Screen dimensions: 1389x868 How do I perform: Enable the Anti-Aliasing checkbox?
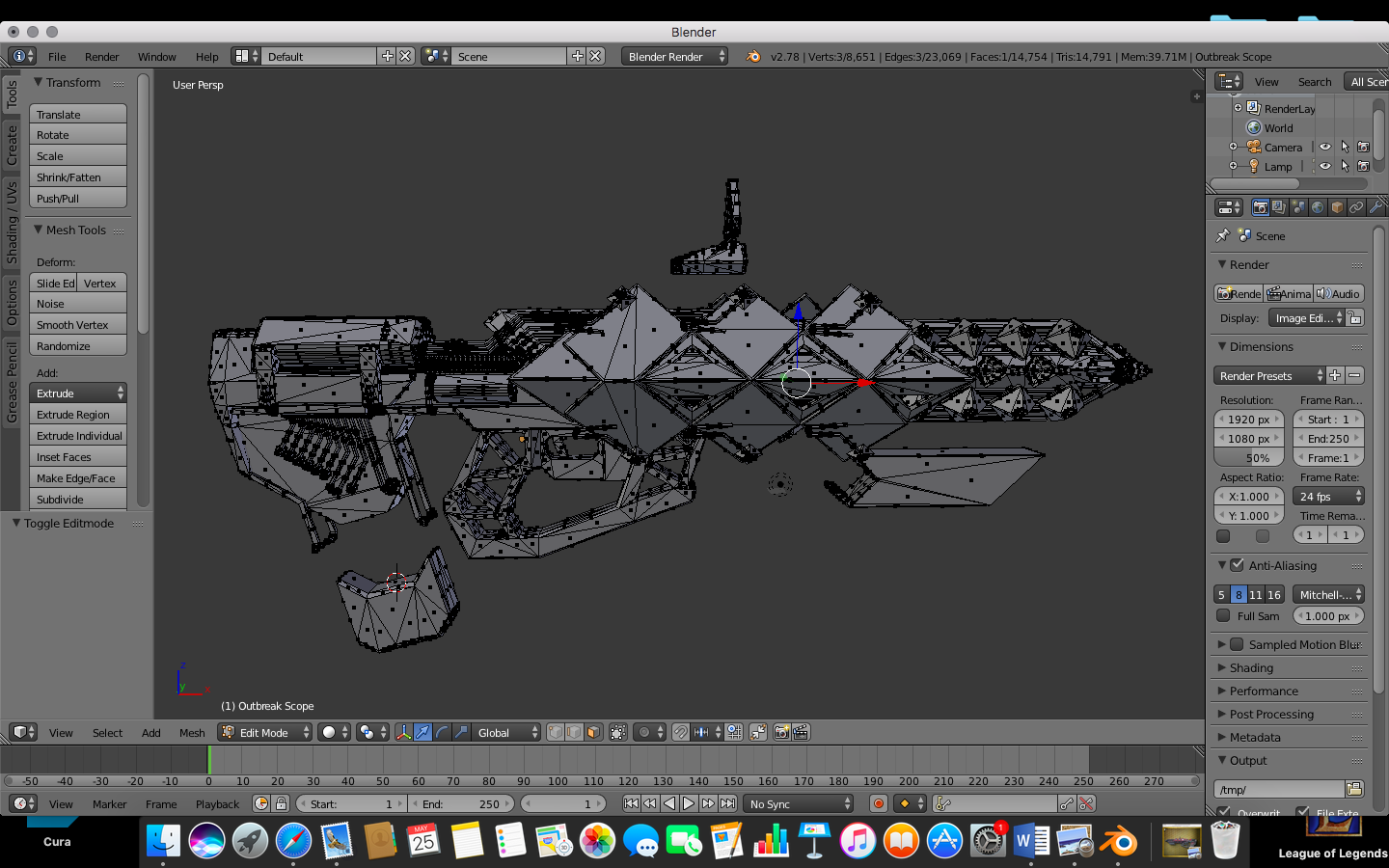1238,565
